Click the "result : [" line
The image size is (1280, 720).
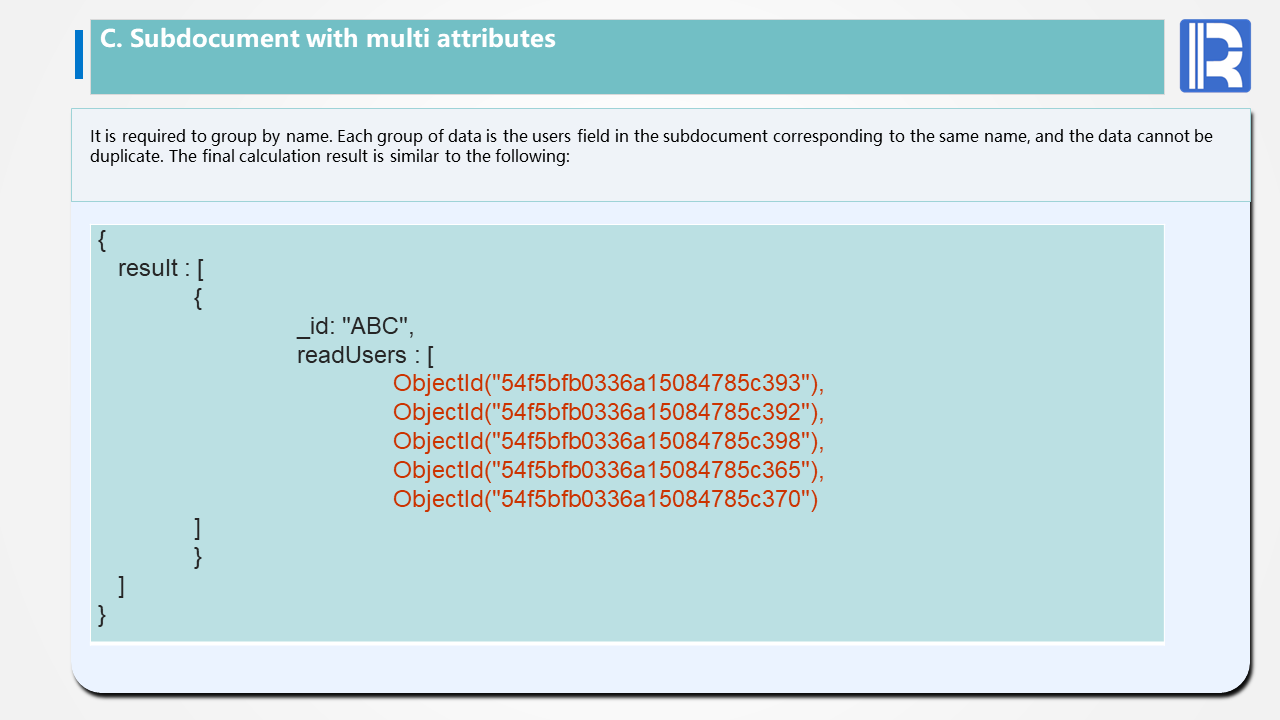pyautogui.click(x=161, y=268)
